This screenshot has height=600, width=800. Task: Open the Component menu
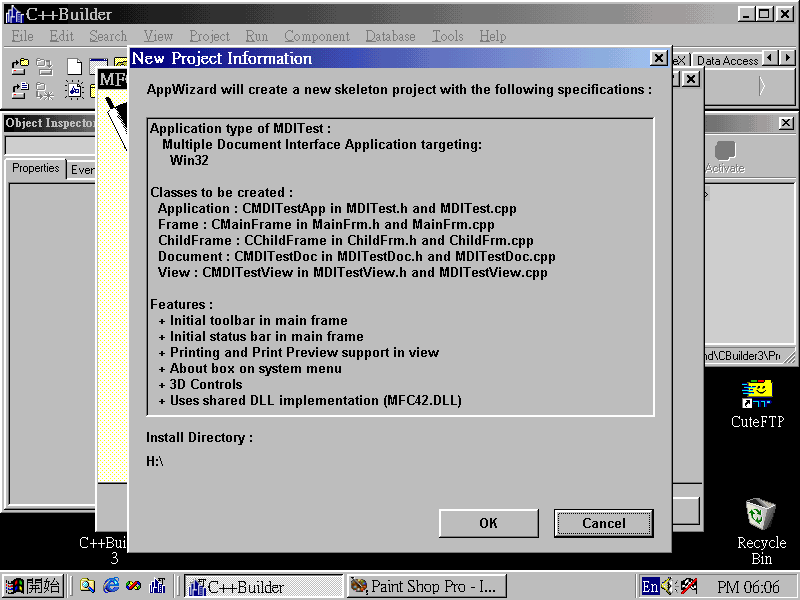(x=317, y=36)
